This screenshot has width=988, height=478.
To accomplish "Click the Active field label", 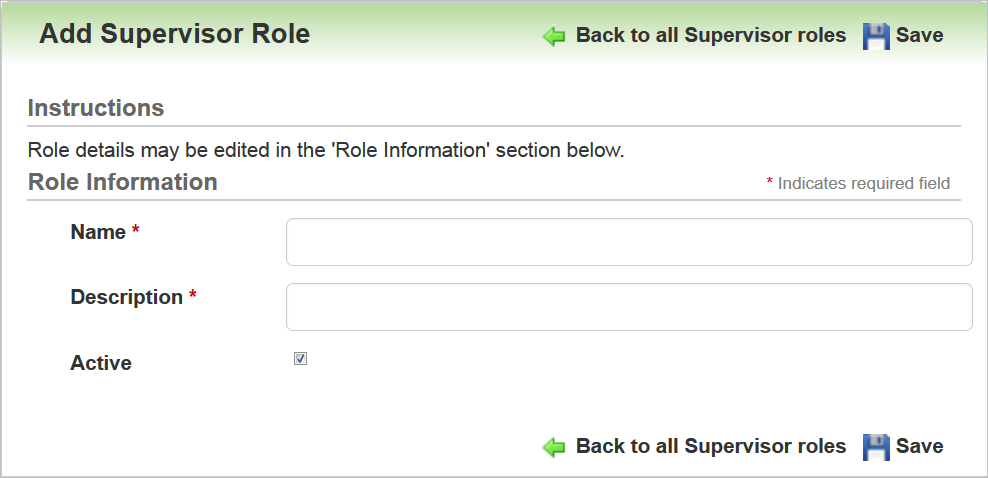I will (101, 363).
